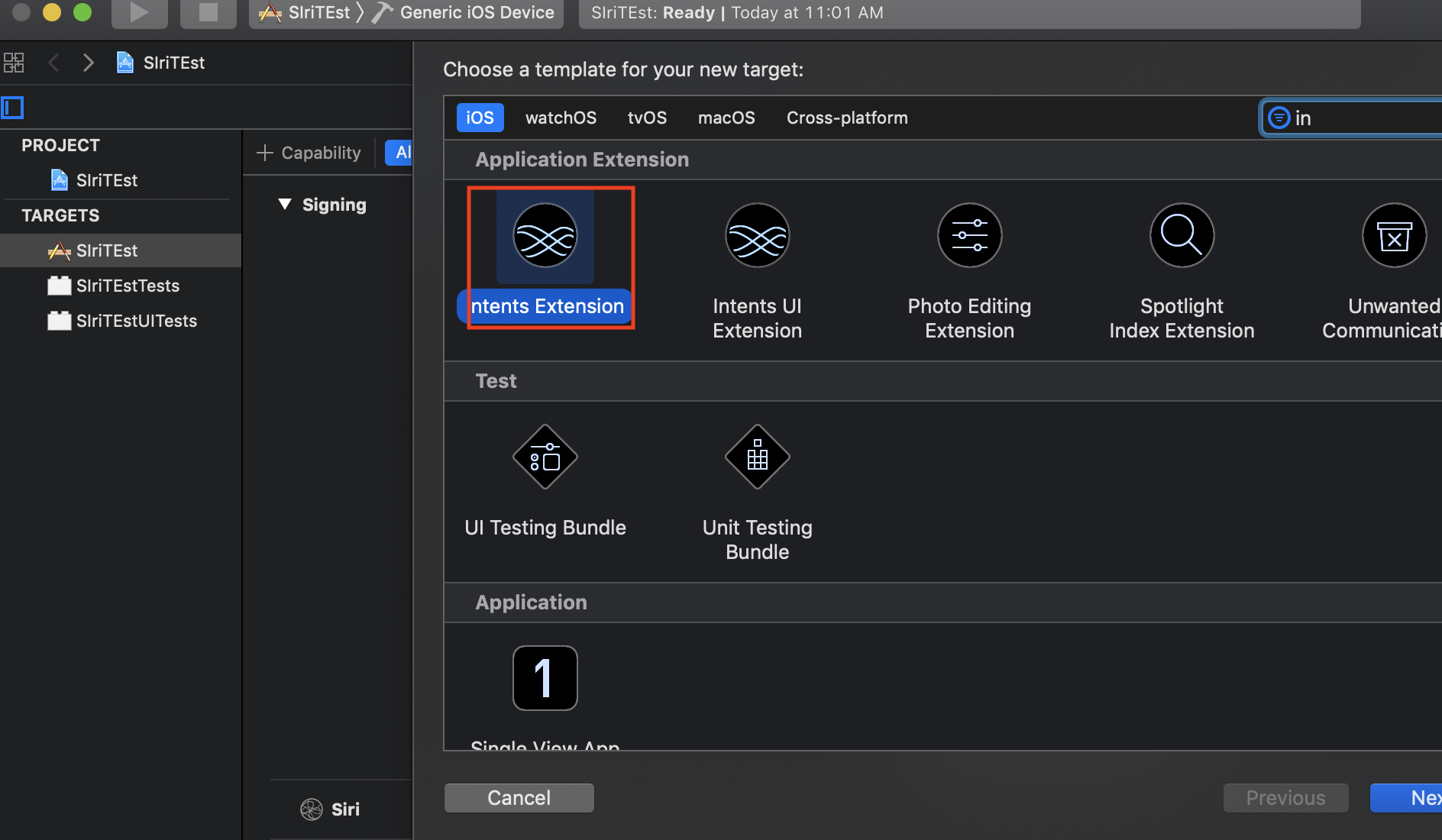Click the yellow minimize window button
Screen dimensions: 1442x840
click(52, 11)
